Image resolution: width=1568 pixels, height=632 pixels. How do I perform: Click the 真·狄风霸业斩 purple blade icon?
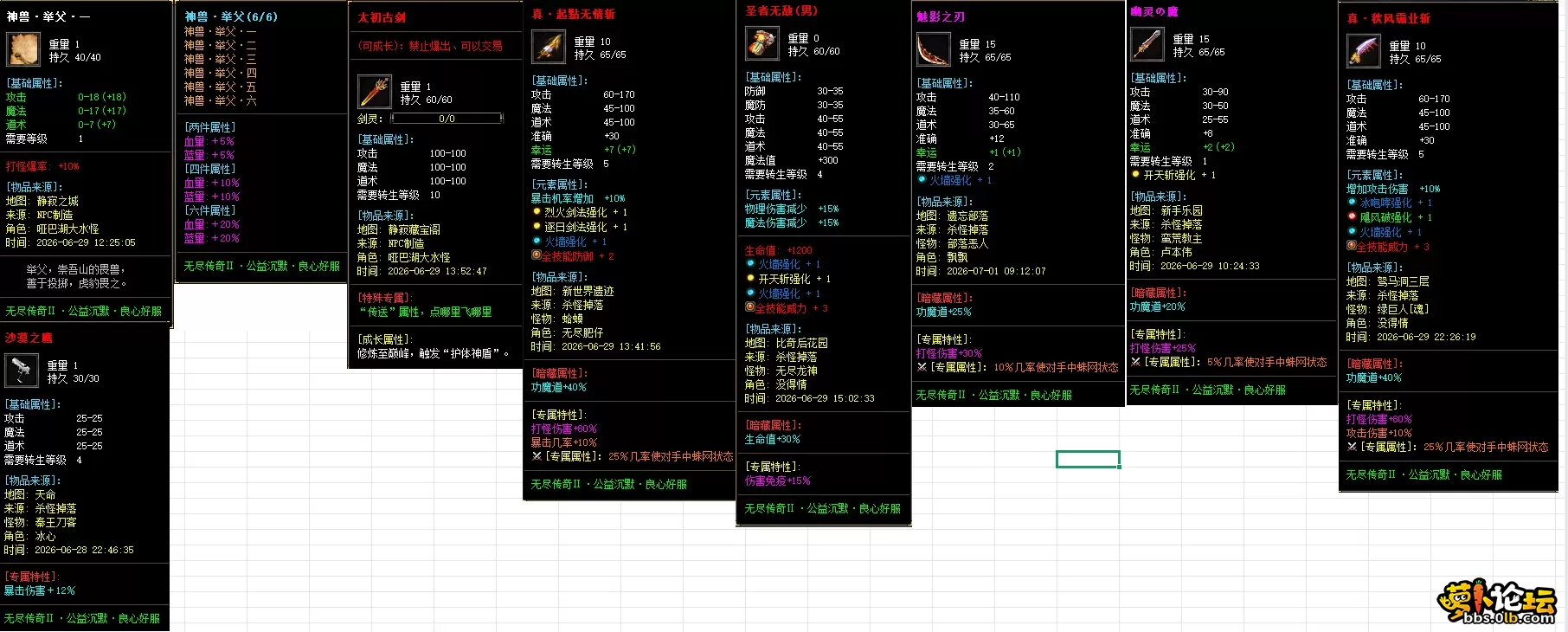click(1363, 51)
